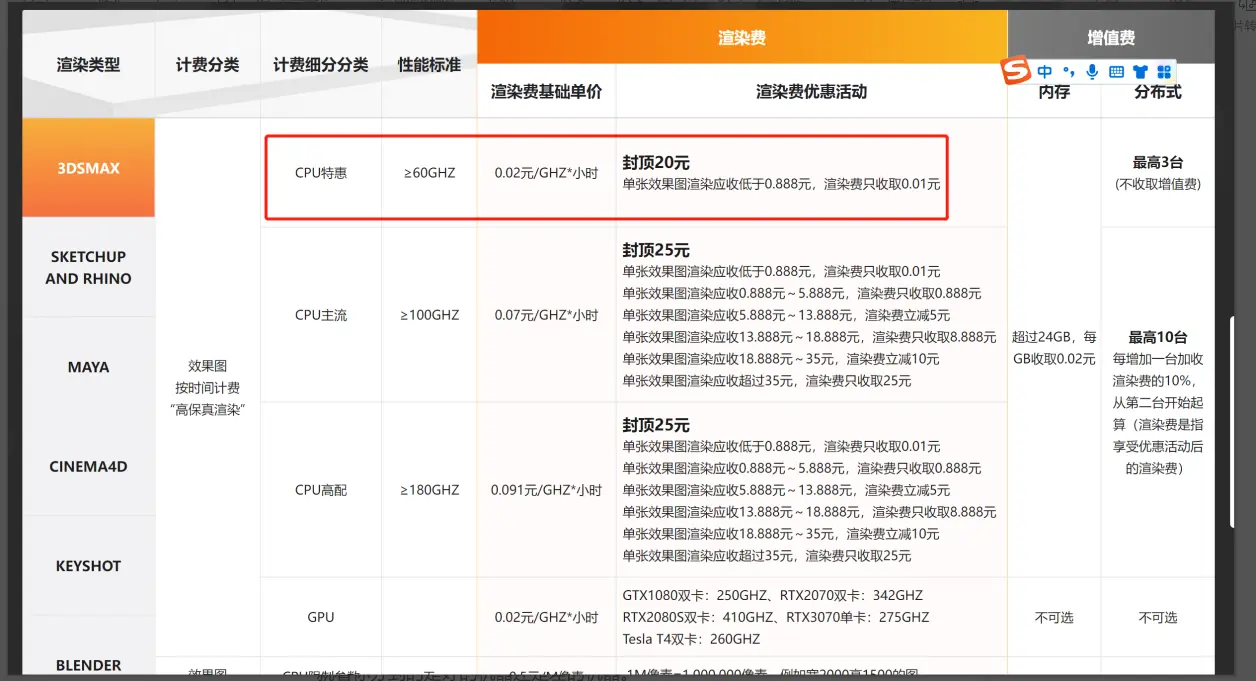Click the GPU category cell

click(321, 617)
